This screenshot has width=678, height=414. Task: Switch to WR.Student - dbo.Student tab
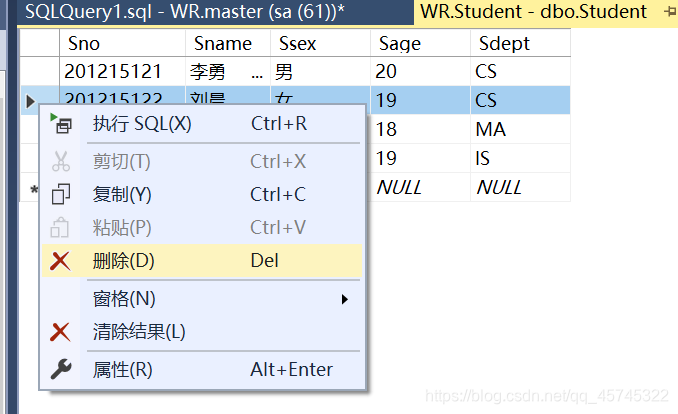click(x=546, y=12)
